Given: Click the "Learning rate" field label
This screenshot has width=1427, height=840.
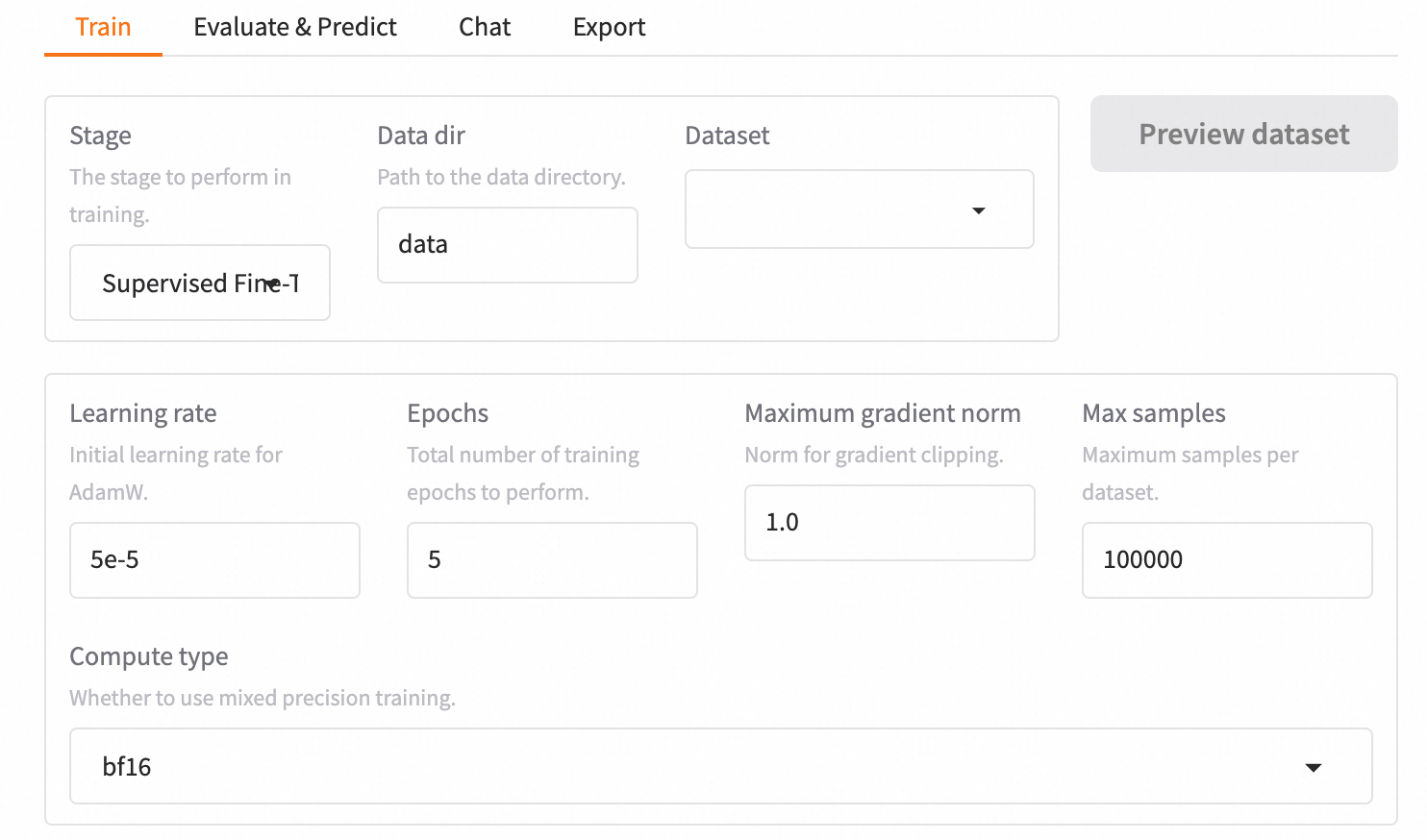Looking at the screenshot, I should click(x=142, y=413).
